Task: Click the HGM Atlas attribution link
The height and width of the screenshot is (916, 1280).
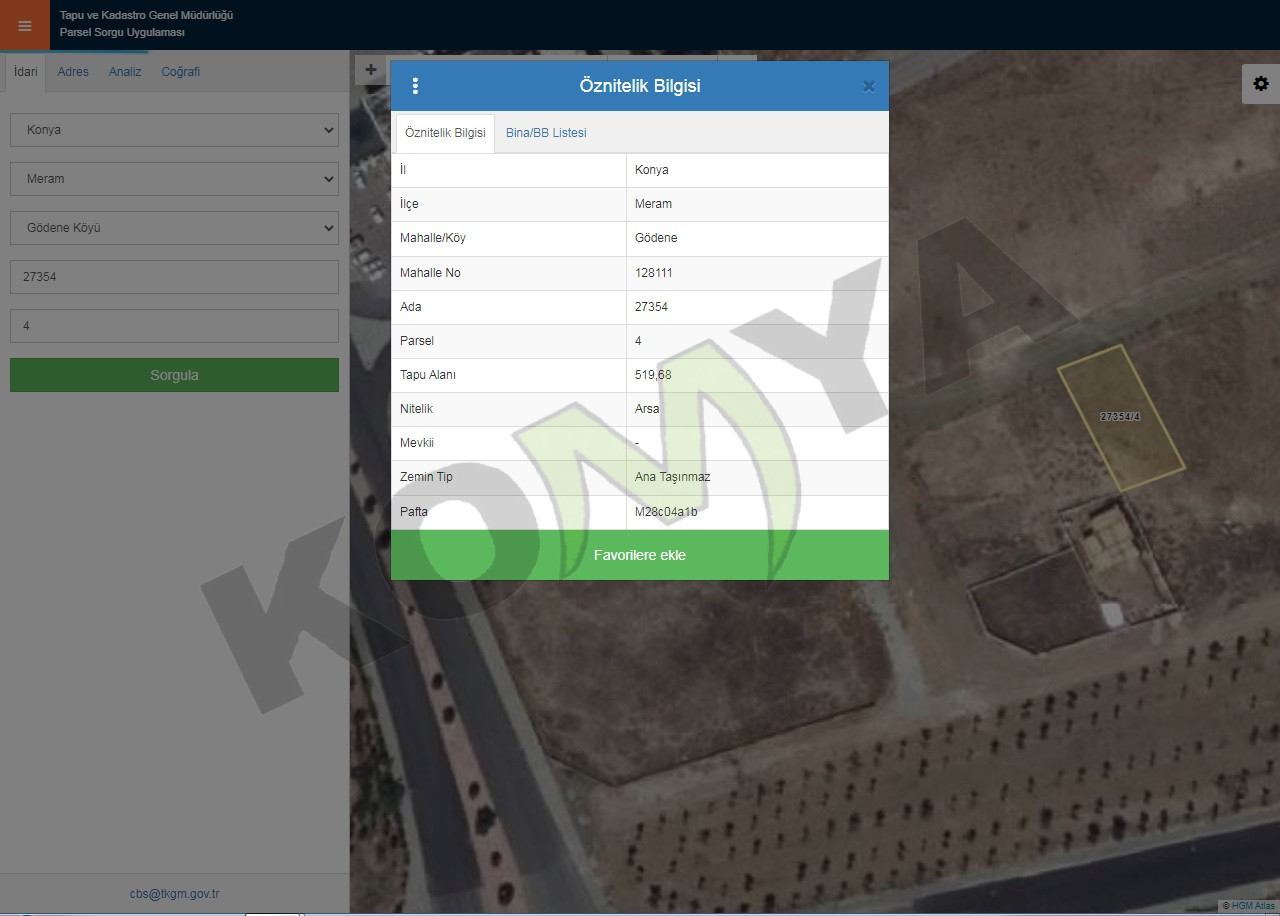Action: pyautogui.click(x=1252, y=906)
